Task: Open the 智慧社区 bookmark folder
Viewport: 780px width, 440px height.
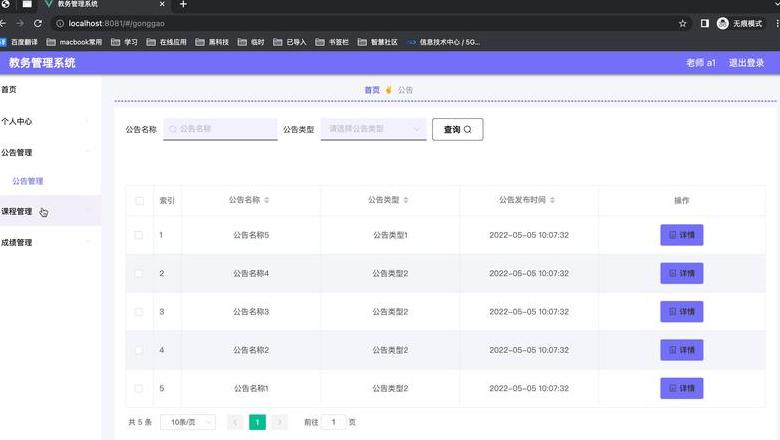Action: click(378, 42)
